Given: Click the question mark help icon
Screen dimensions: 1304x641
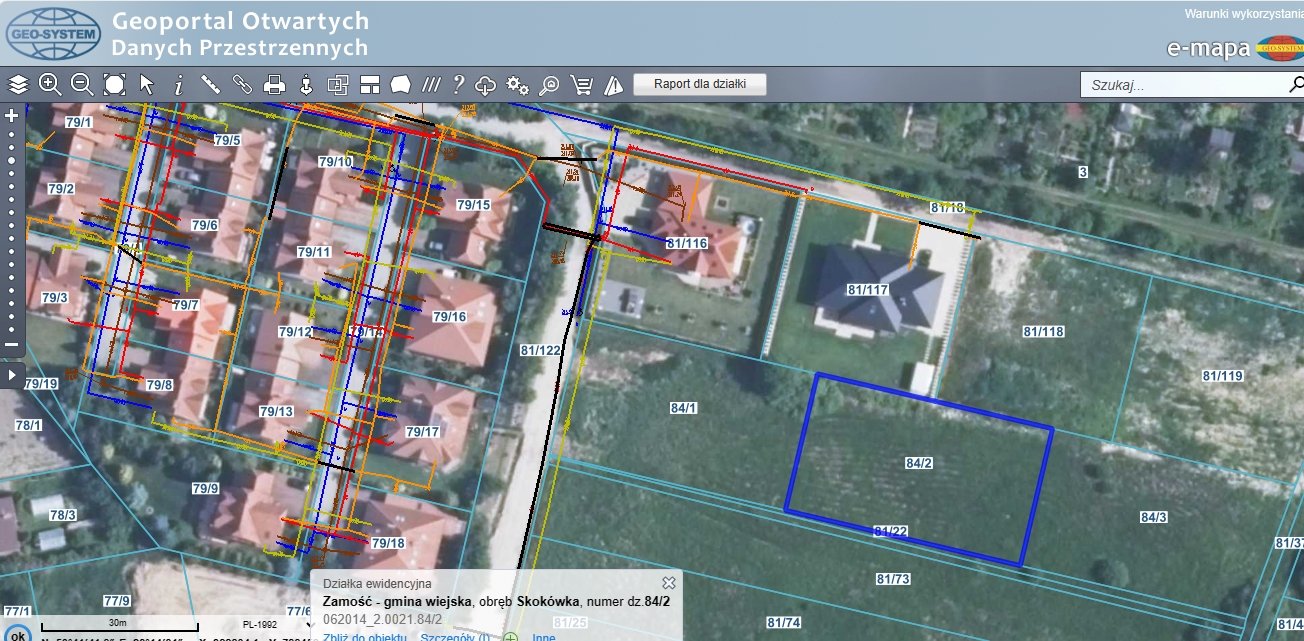Looking at the screenshot, I should (x=458, y=85).
